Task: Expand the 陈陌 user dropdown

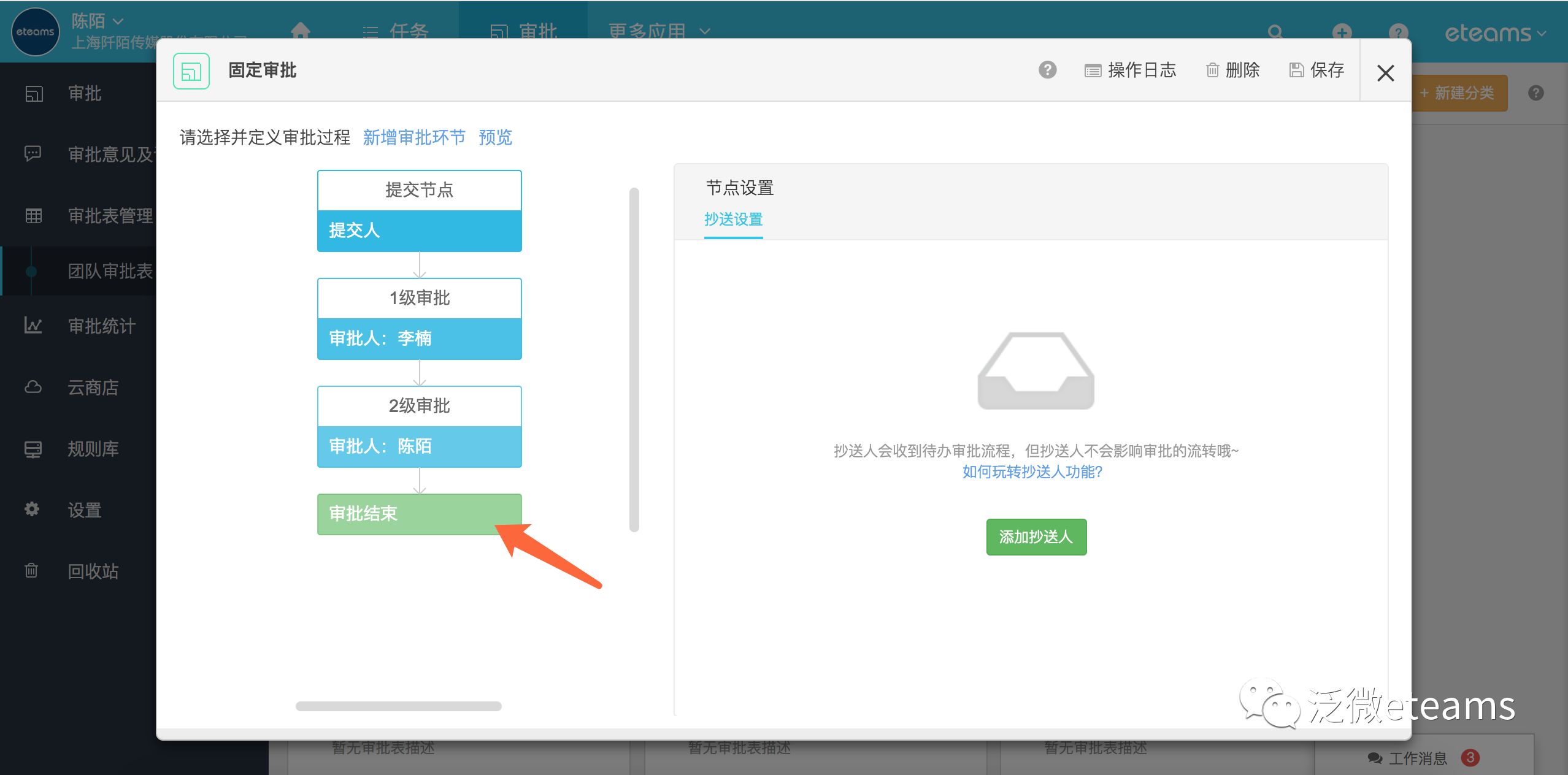Action: [98, 21]
